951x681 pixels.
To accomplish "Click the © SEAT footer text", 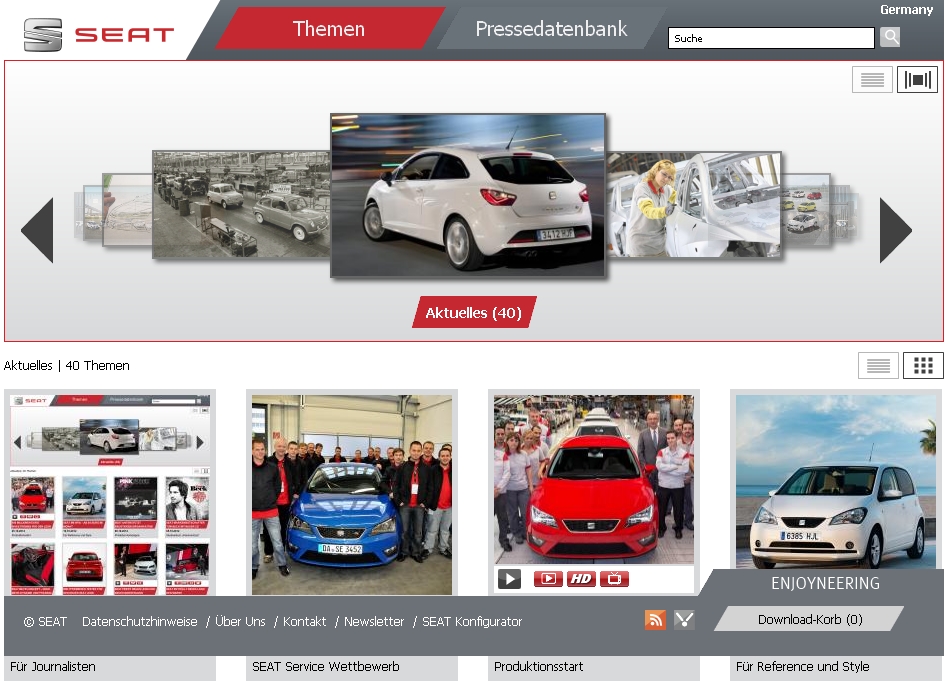I will click(x=45, y=622).
